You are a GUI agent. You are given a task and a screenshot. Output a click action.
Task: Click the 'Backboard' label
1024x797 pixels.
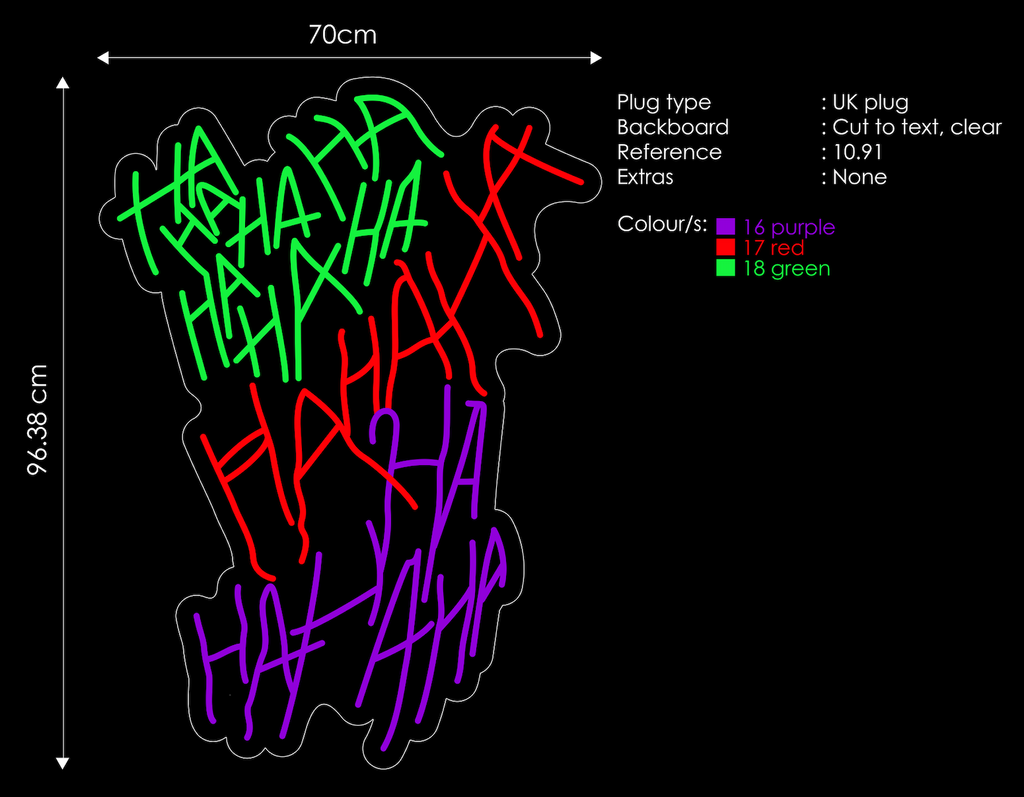coord(673,127)
